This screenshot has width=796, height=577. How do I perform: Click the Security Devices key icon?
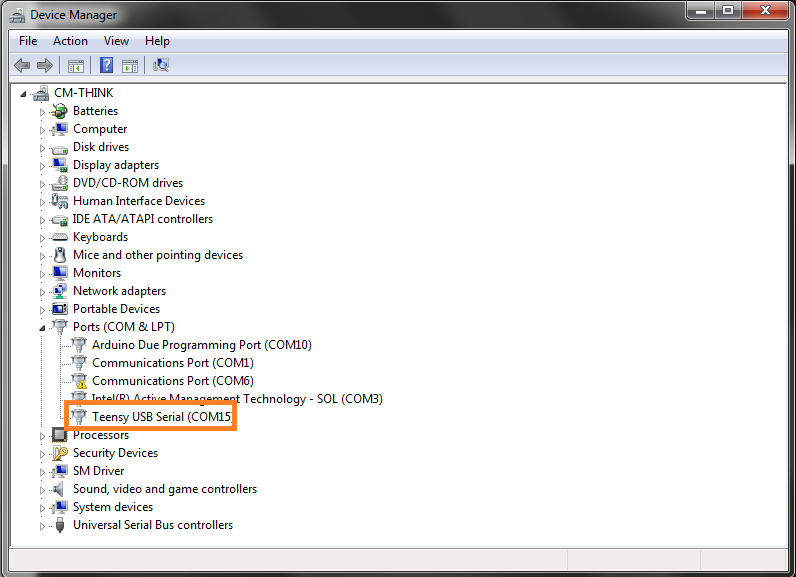click(60, 453)
